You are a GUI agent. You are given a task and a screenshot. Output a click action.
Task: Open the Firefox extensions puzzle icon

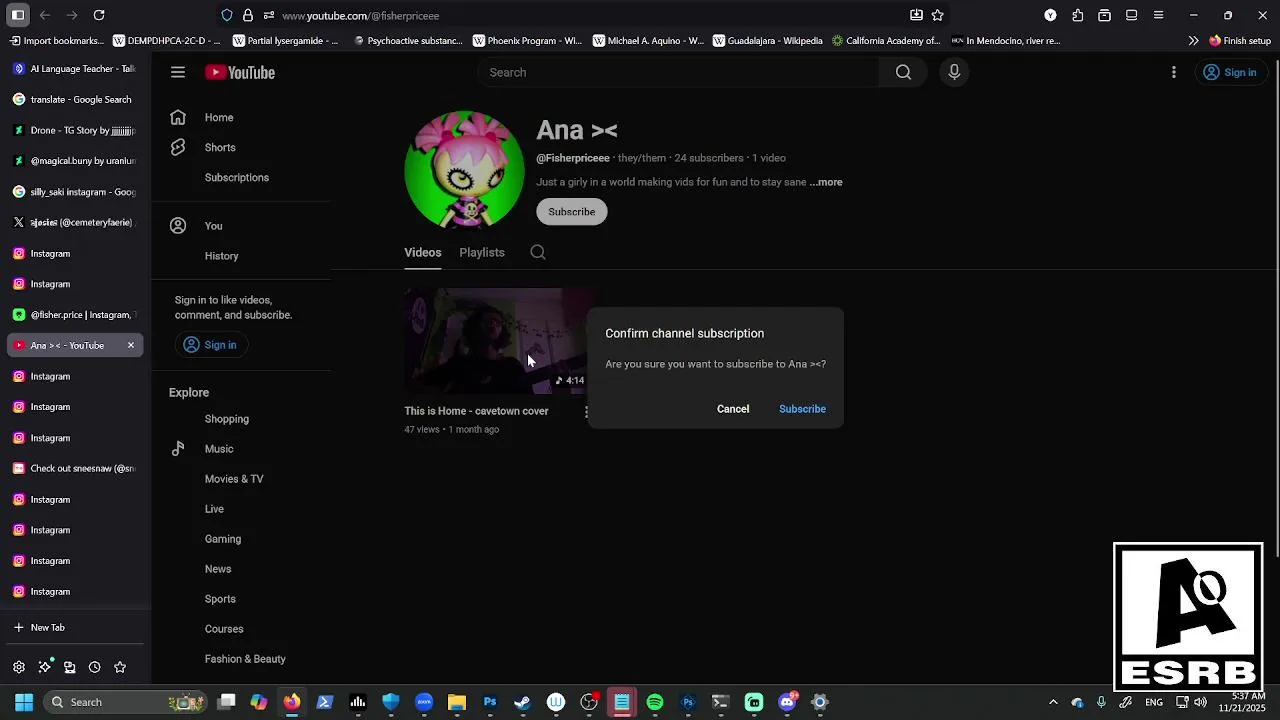coord(1077,15)
